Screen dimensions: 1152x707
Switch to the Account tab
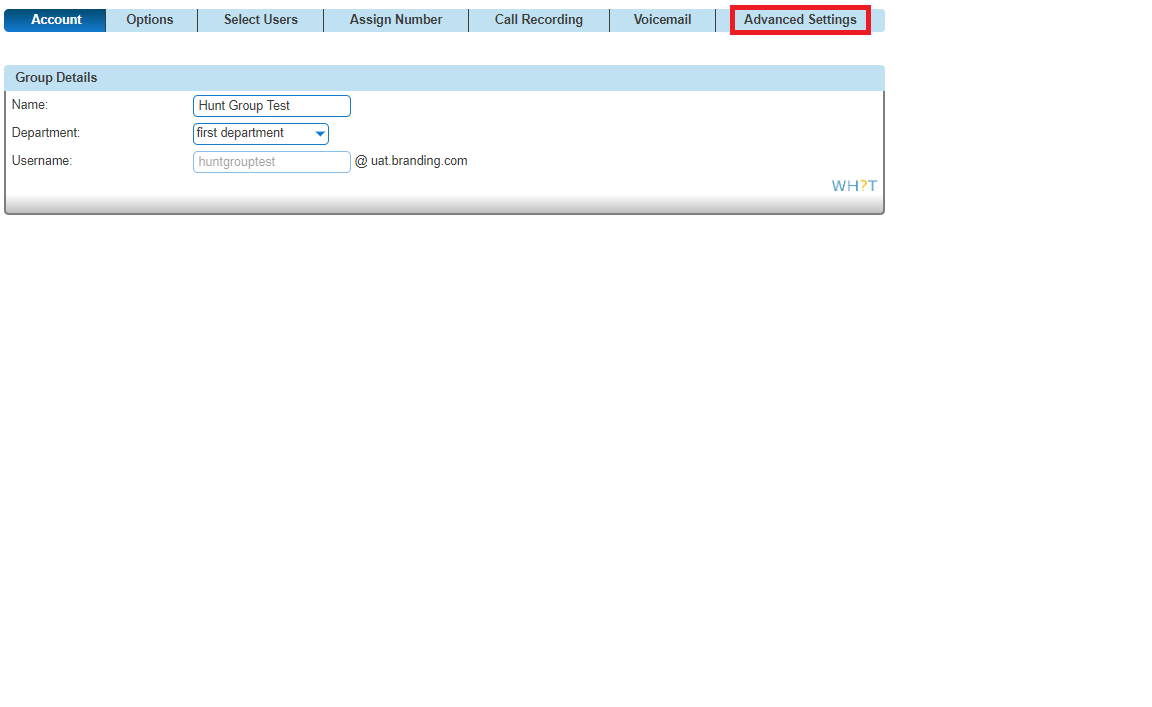coord(56,20)
